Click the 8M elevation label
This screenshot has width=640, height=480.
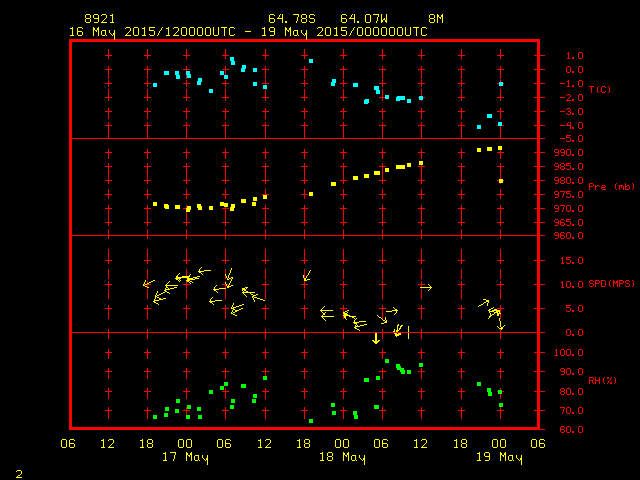[x=436, y=19]
